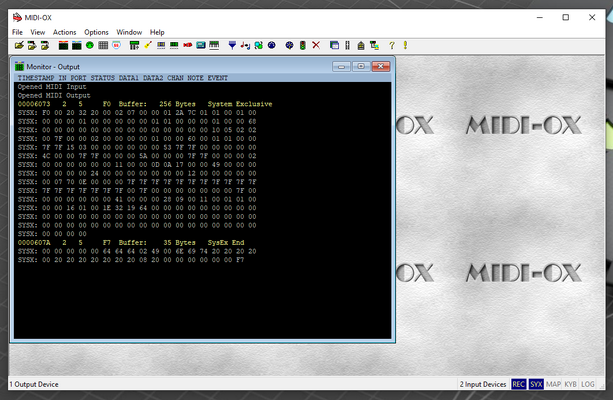This screenshot has width=613, height=400.
Task: Click the green-topped small panel icon
Action: click(174, 46)
